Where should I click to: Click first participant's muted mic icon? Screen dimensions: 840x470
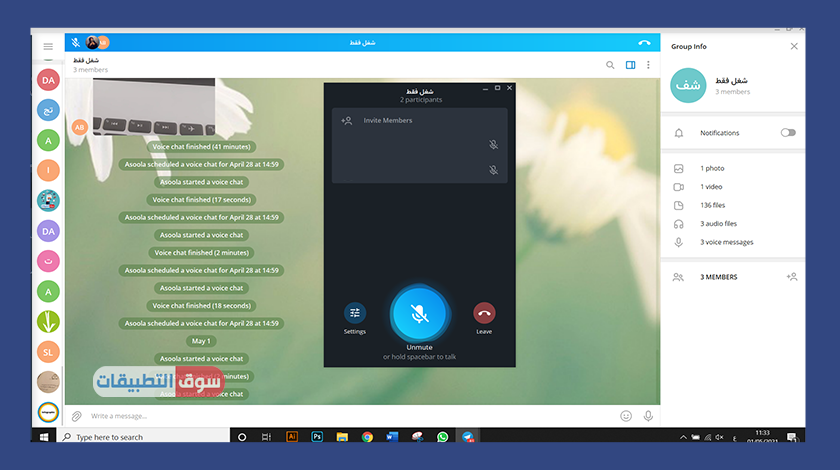(x=493, y=145)
